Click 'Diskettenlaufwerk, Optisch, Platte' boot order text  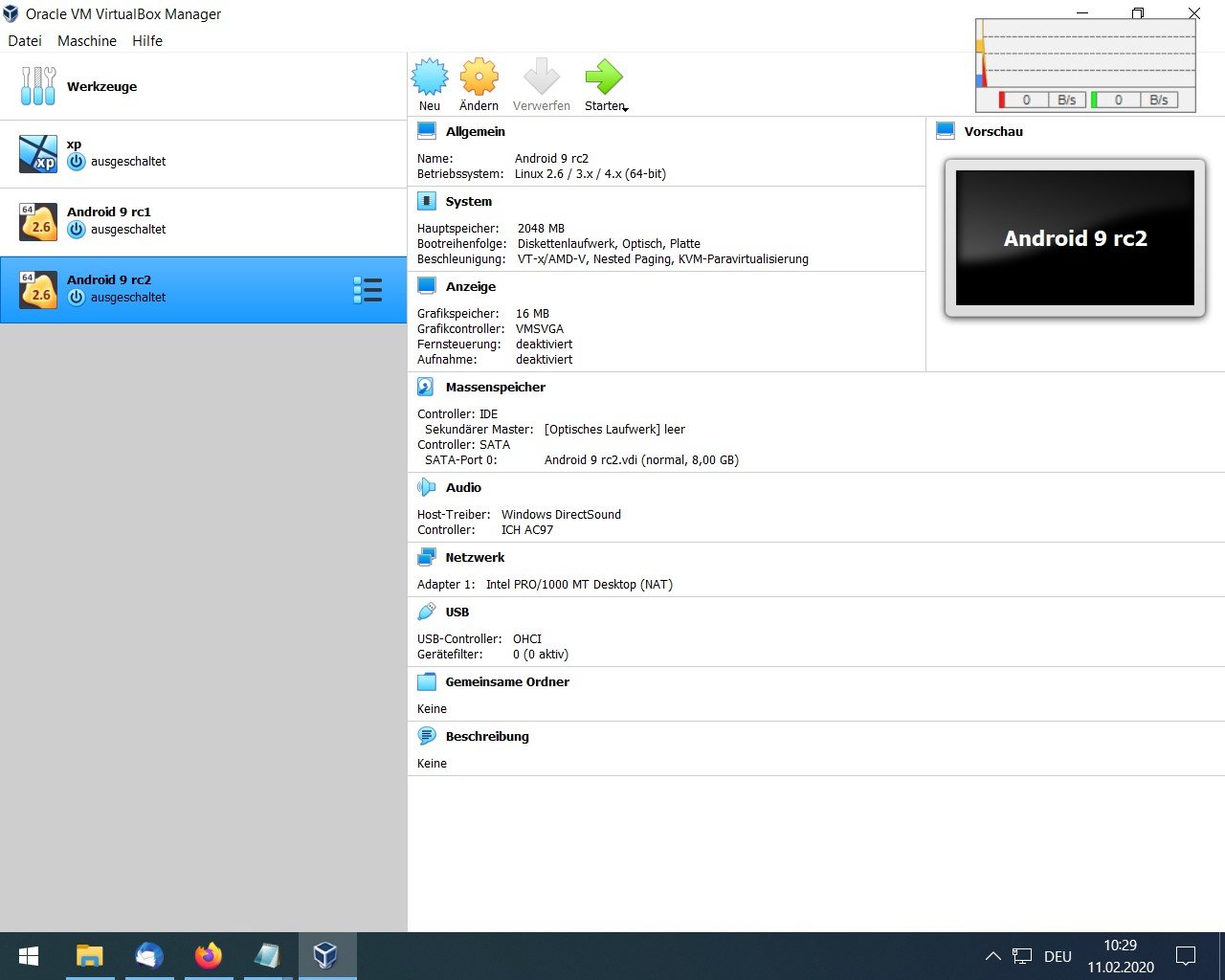609,243
